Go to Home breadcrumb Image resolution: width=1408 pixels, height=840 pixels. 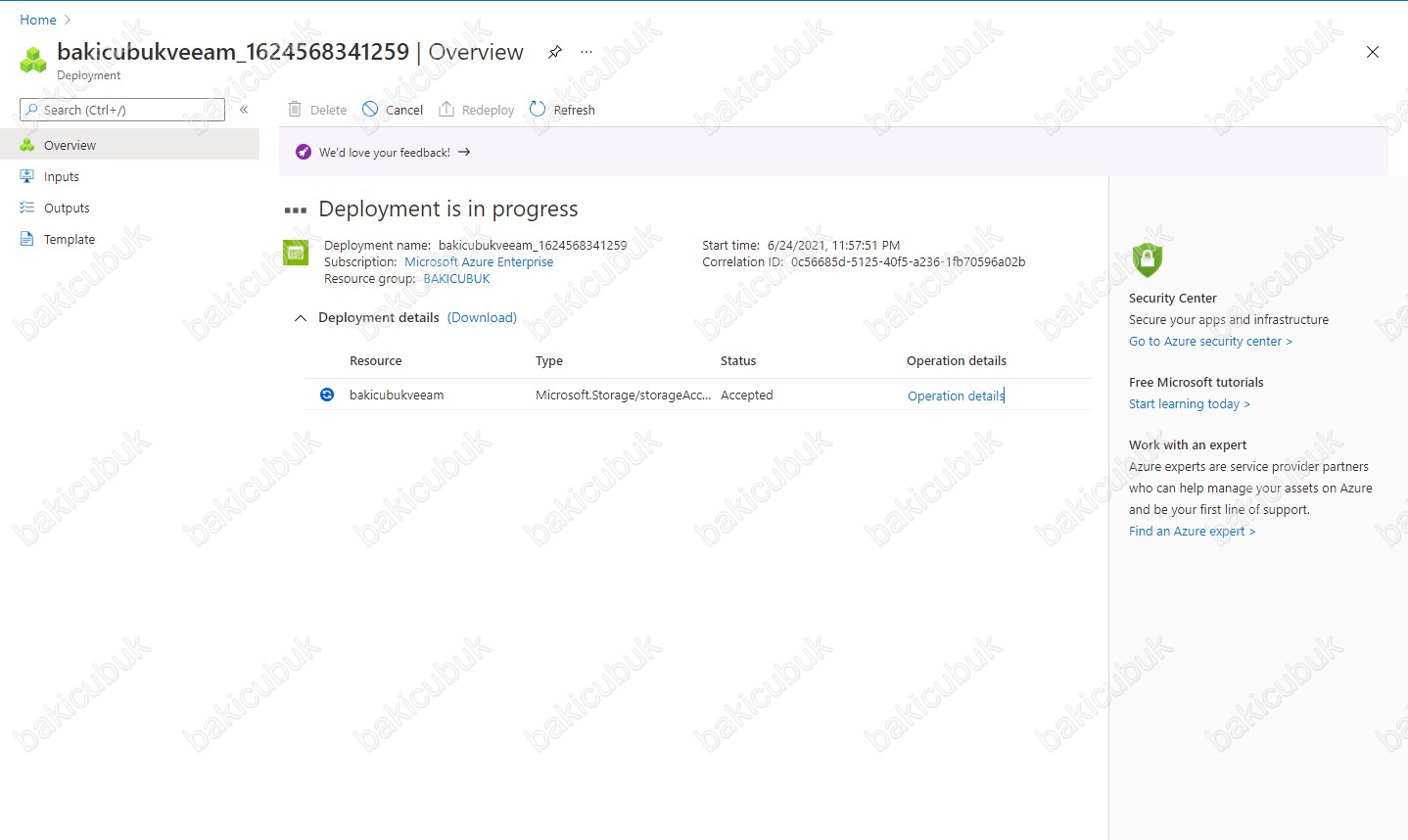[38, 20]
